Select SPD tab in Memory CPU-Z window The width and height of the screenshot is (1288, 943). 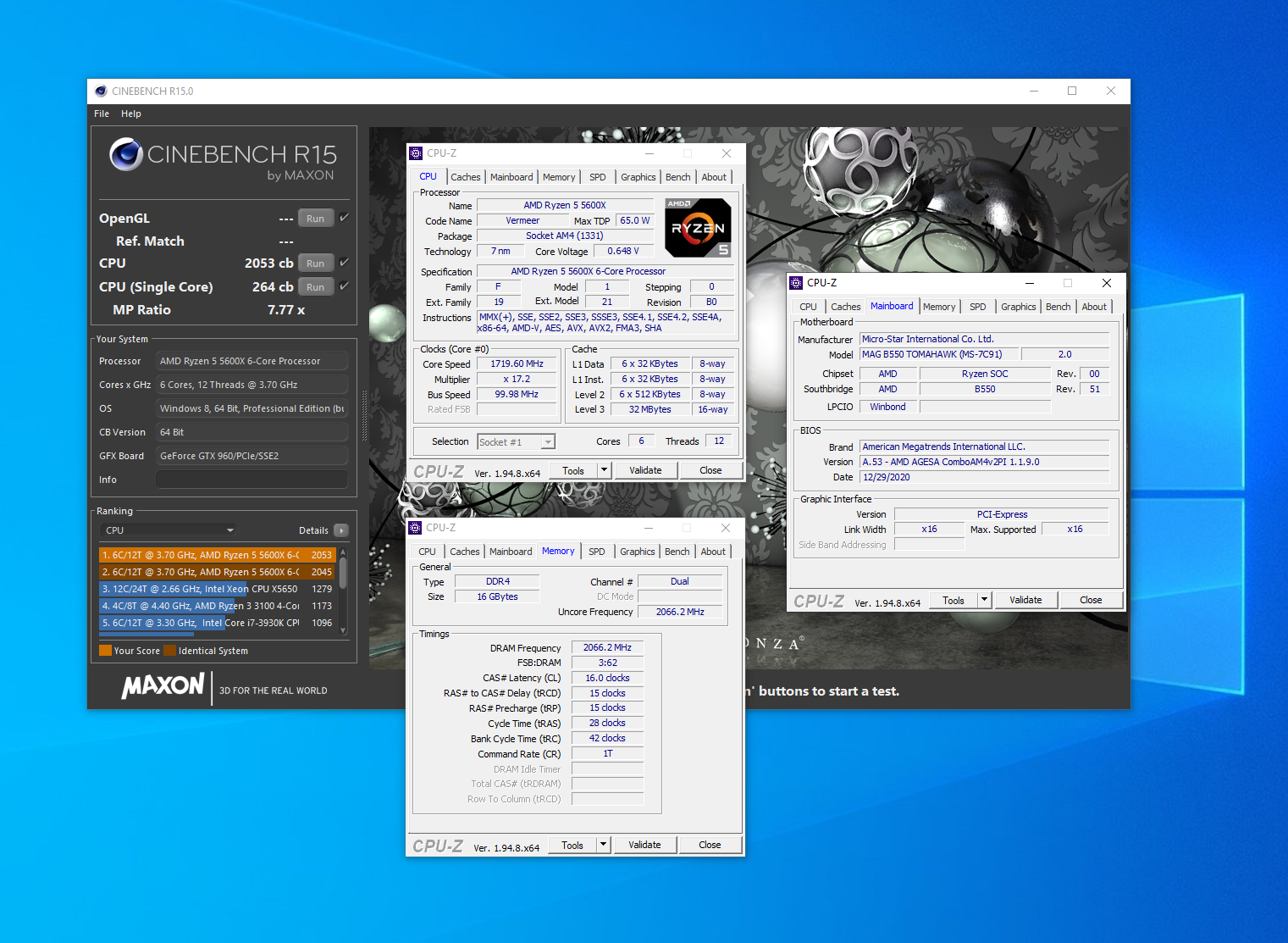click(597, 552)
